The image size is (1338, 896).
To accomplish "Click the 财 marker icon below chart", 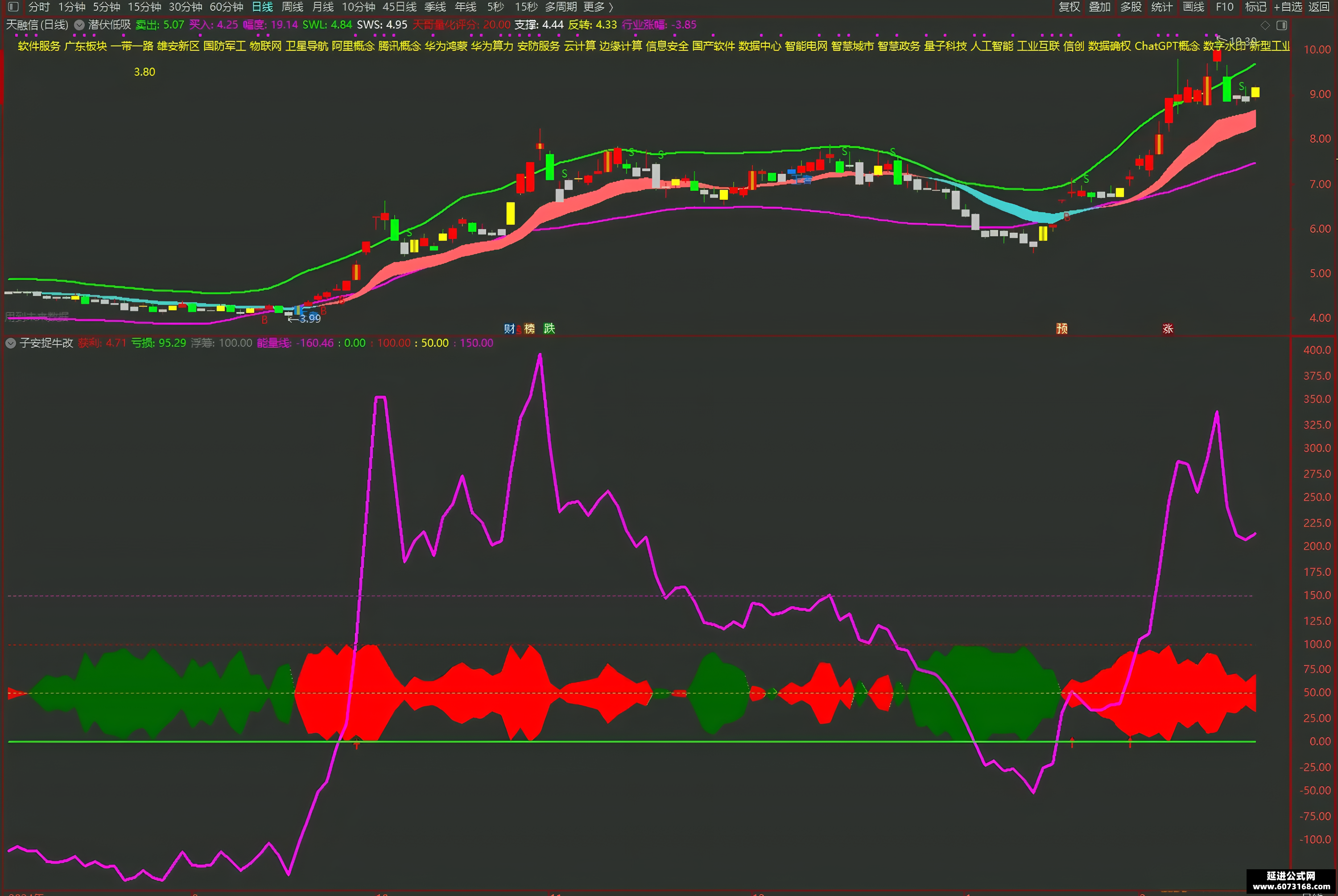I will click(509, 329).
